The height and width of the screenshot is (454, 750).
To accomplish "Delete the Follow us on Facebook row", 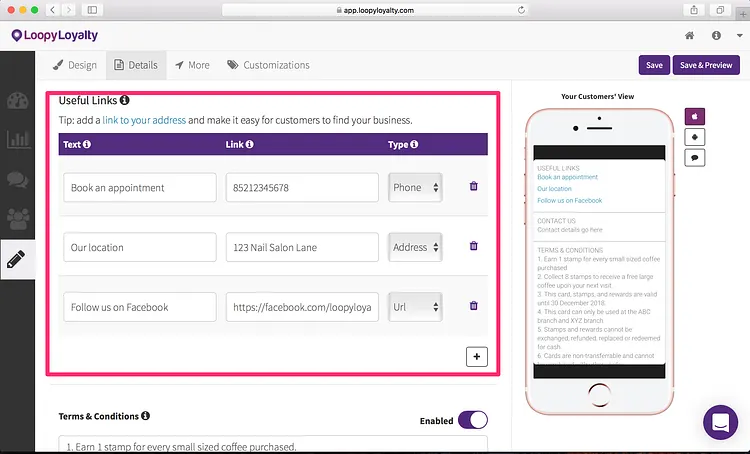I will pos(474,306).
